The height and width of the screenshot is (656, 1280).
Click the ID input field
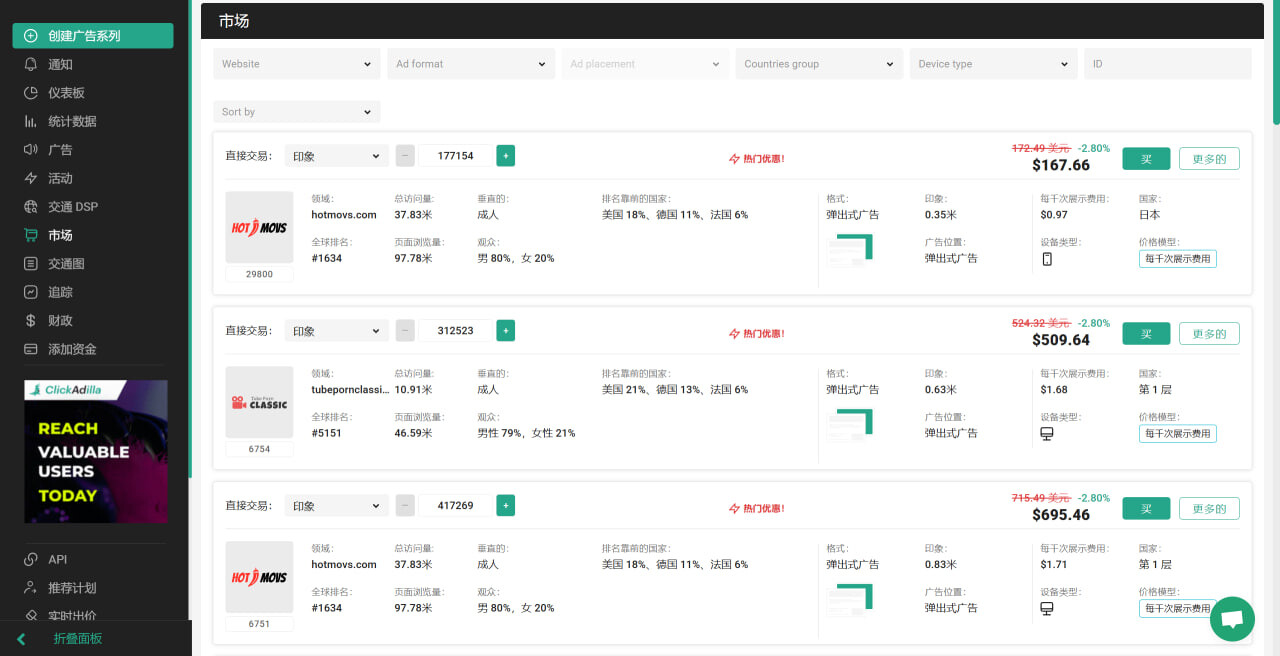(1167, 64)
